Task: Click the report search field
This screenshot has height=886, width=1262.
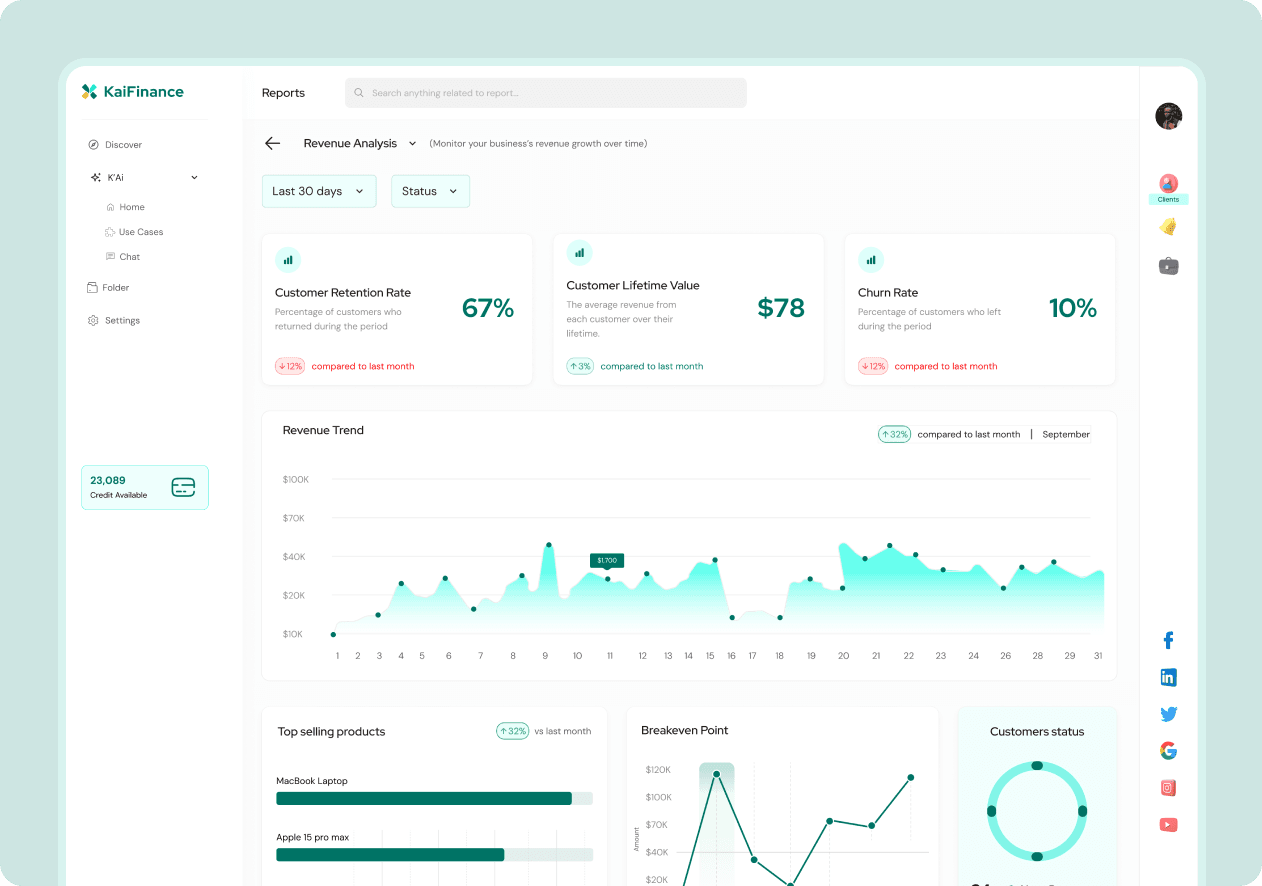Action: 546,93
